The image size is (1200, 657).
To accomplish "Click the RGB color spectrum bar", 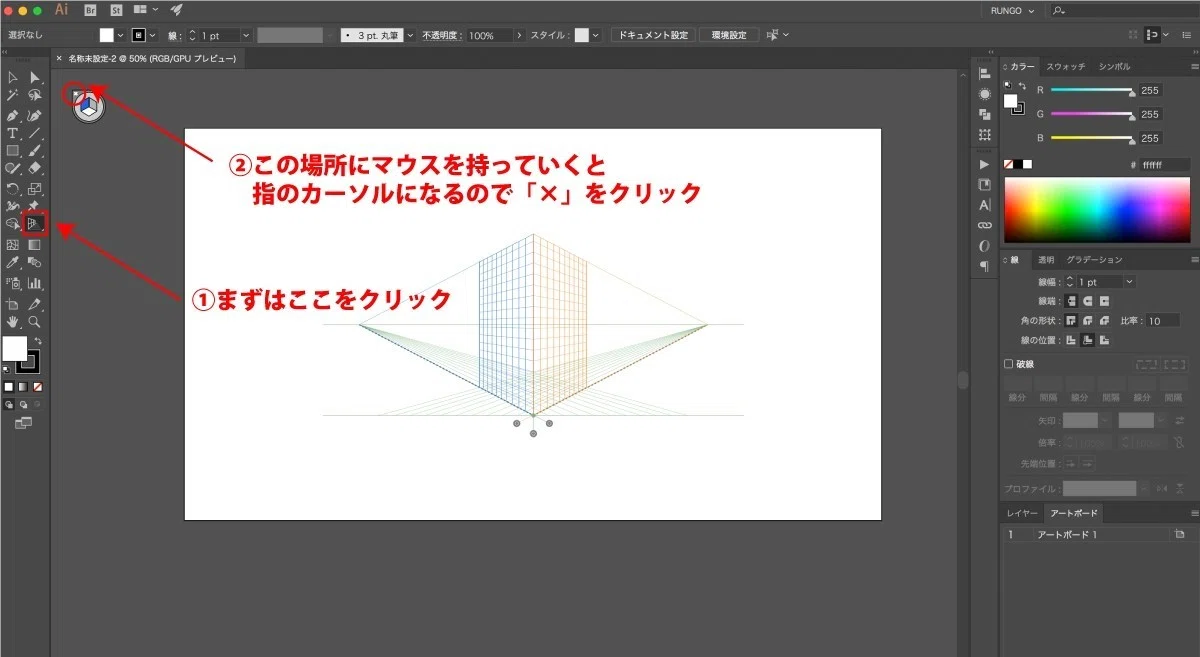I will (1098, 210).
